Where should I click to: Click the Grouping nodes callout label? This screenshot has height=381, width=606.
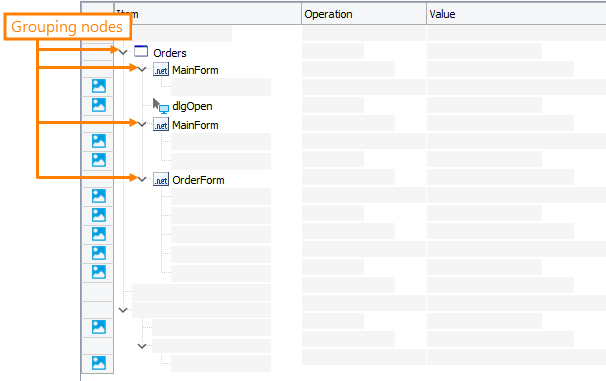click(x=67, y=27)
